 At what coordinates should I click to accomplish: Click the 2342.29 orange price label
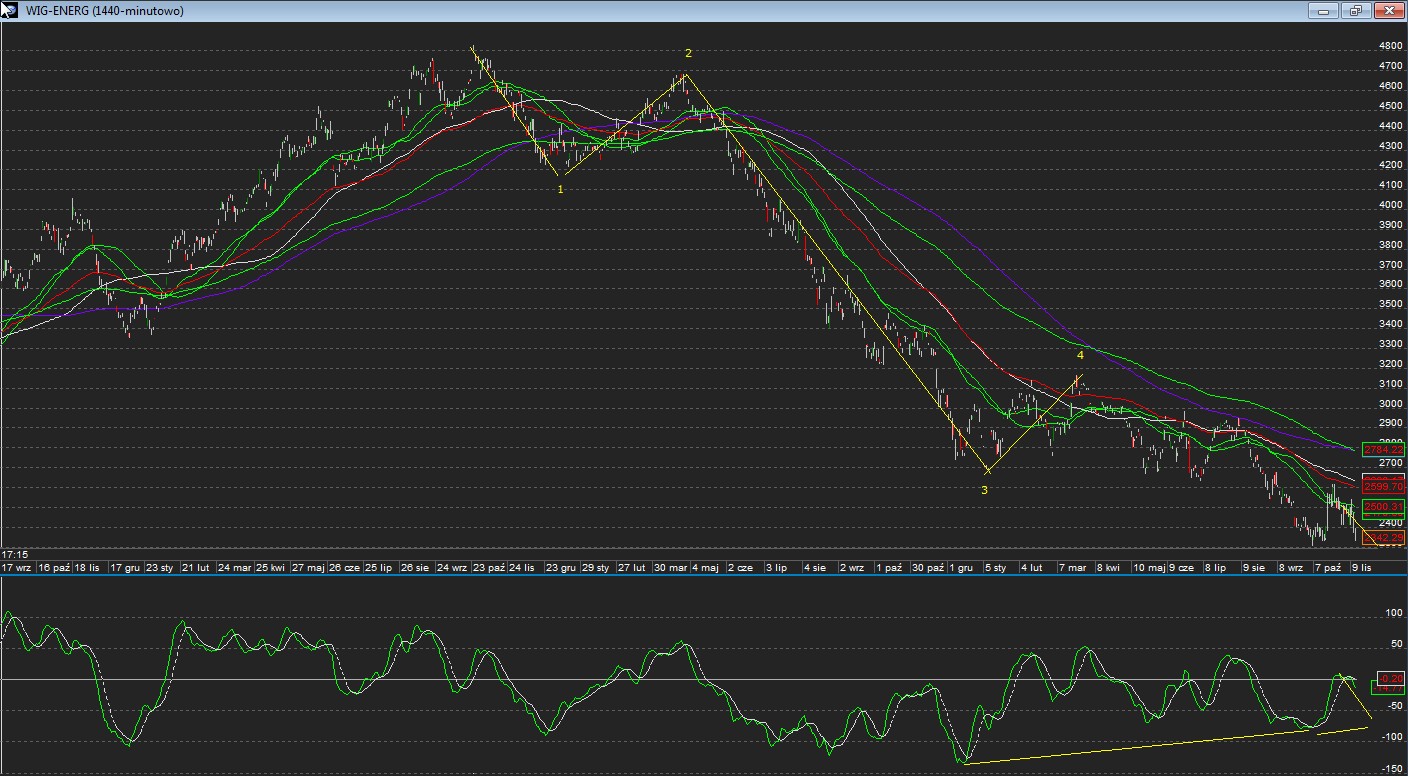[x=1384, y=538]
